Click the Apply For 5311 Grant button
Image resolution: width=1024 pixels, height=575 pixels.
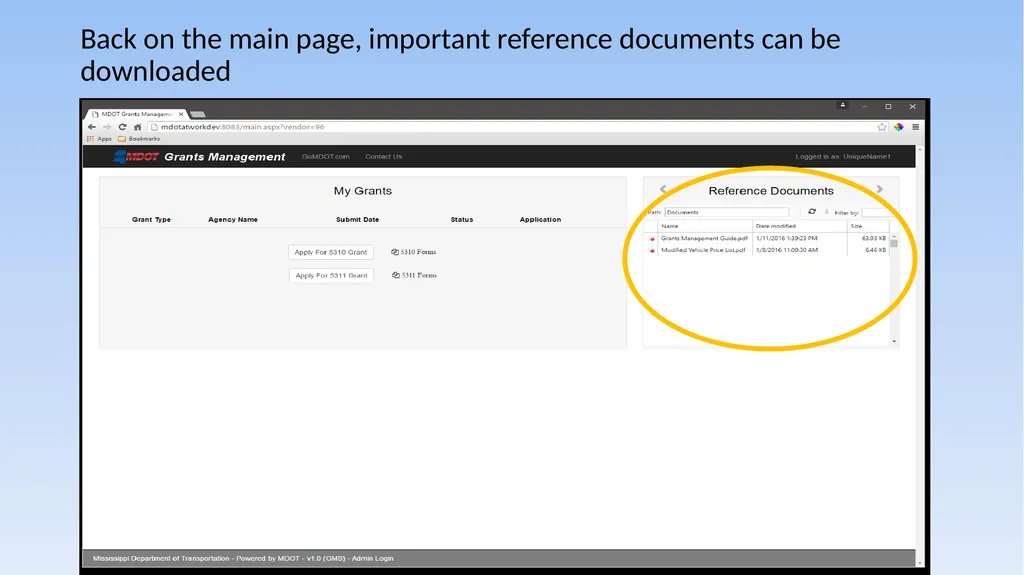(x=331, y=276)
